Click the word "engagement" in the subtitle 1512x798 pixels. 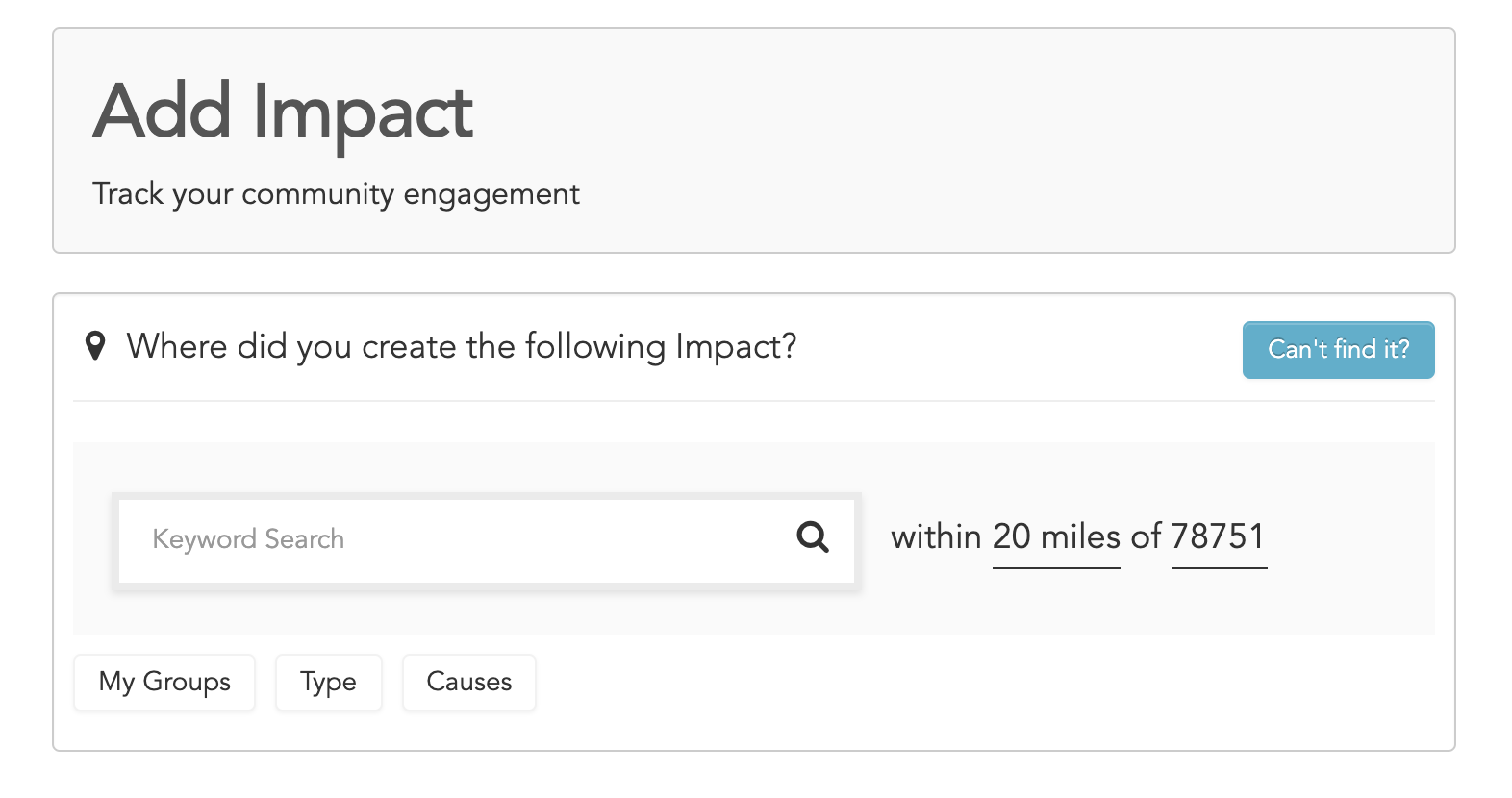point(491,194)
